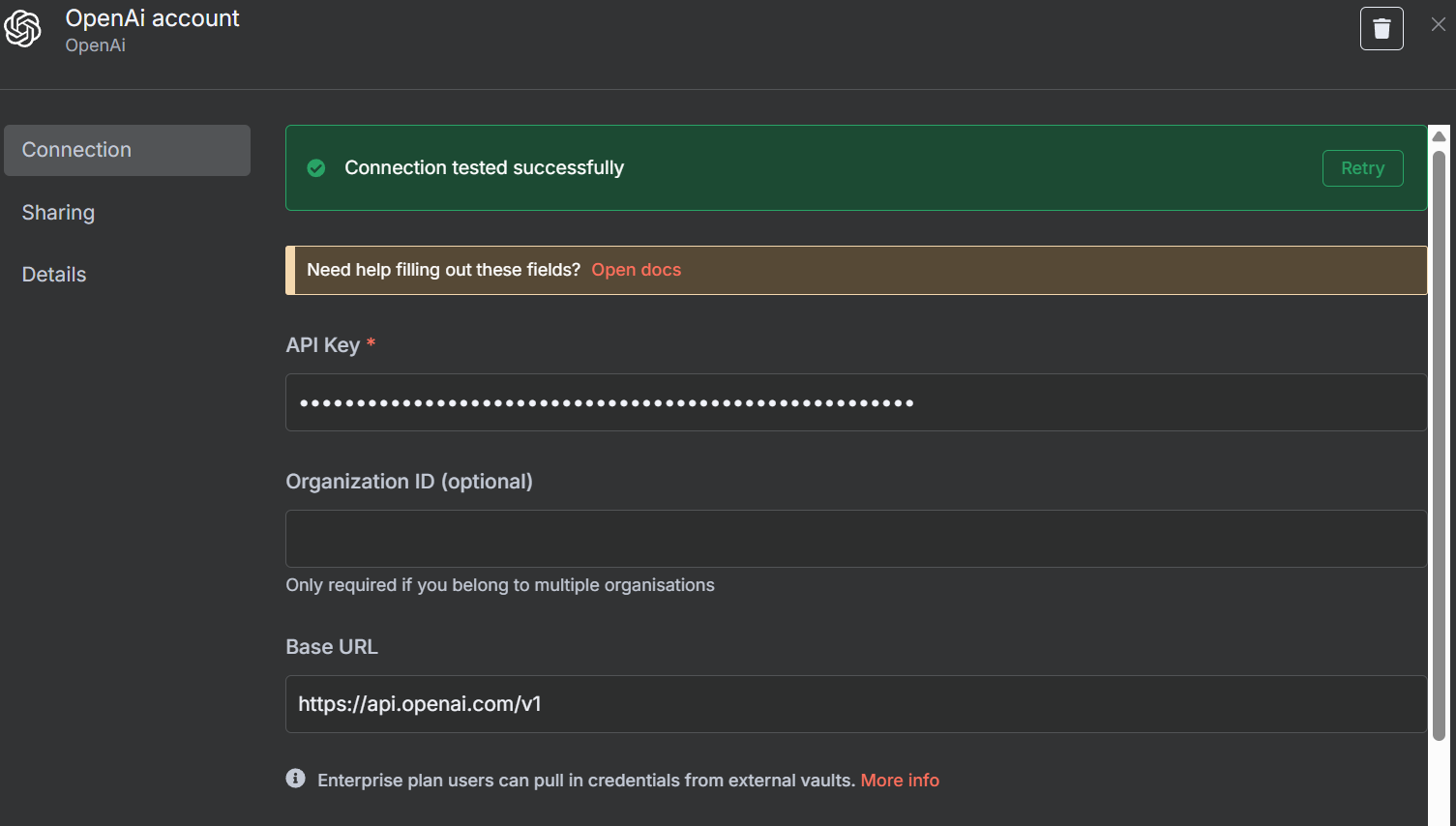The height and width of the screenshot is (826, 1456).
Task: Click the vertical scrollbar thumb
Action: (x=1439, y=445)
